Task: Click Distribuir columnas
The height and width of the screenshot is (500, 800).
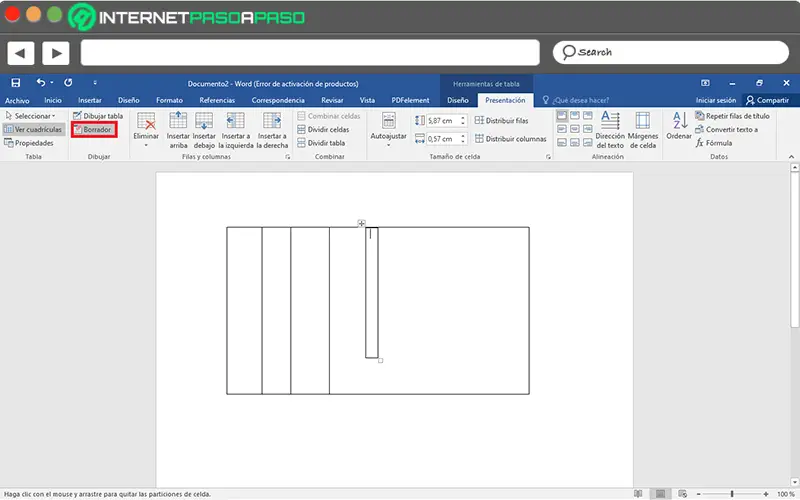Action: tap(511, 138)
